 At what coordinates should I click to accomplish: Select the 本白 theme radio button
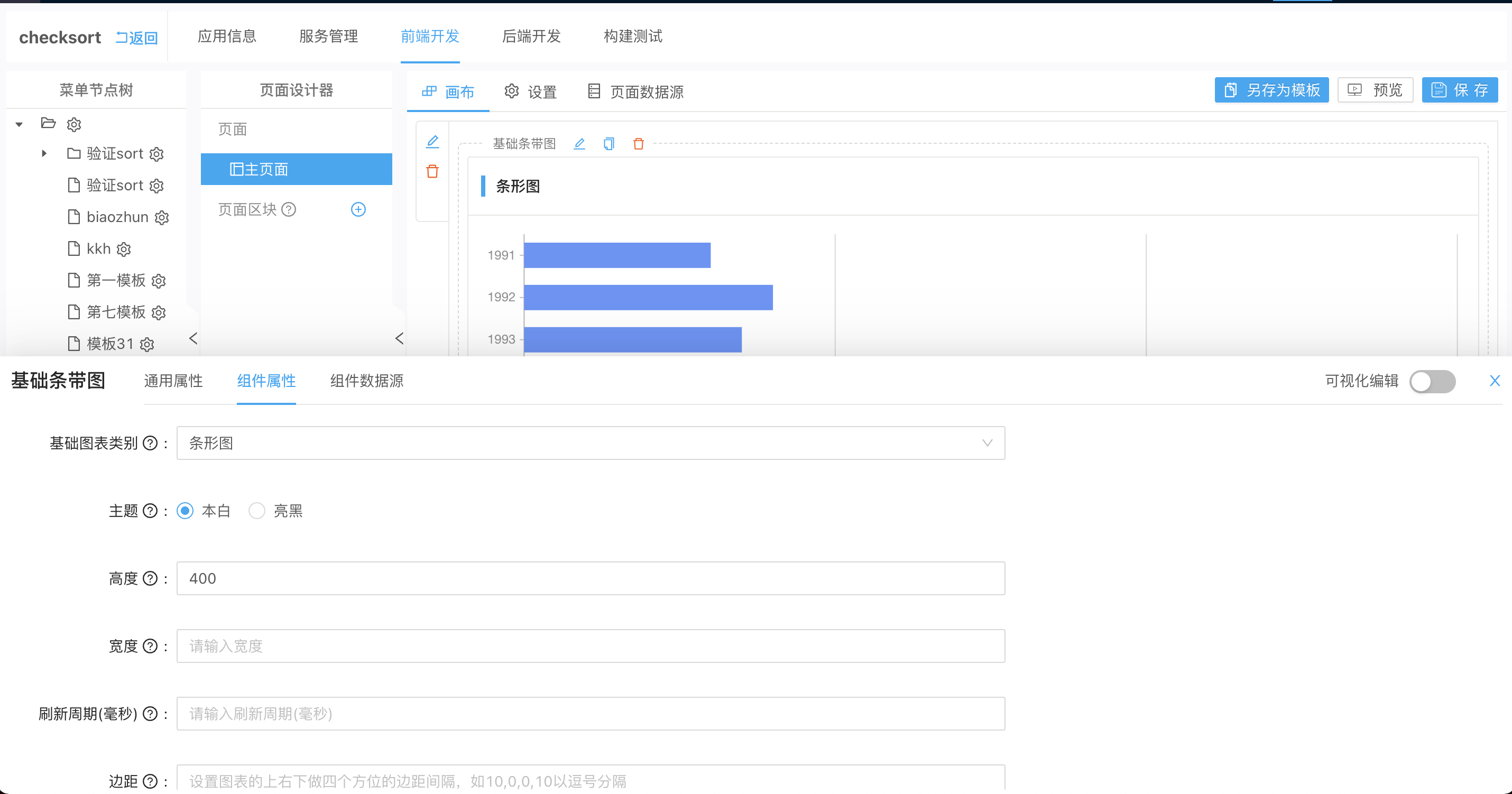pos(185,511)
